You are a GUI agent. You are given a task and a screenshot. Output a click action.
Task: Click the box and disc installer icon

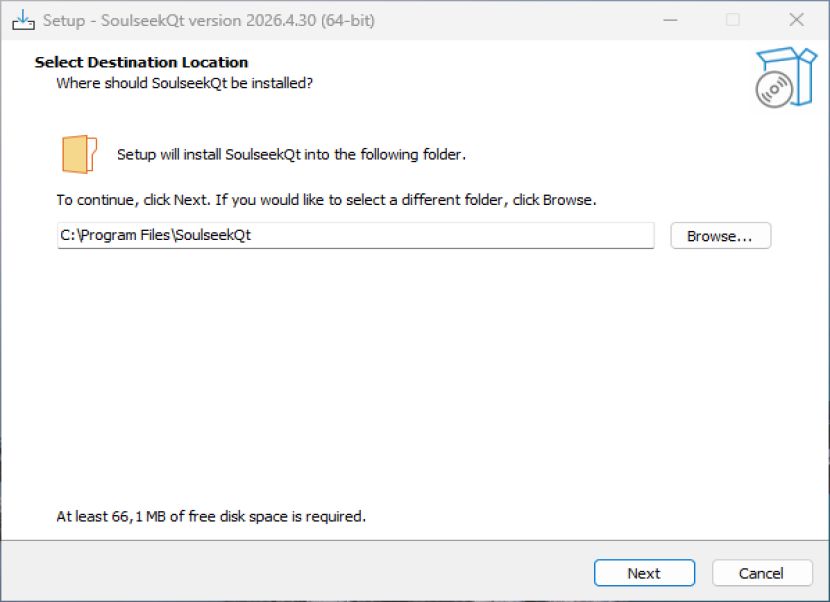click(786, 77)
